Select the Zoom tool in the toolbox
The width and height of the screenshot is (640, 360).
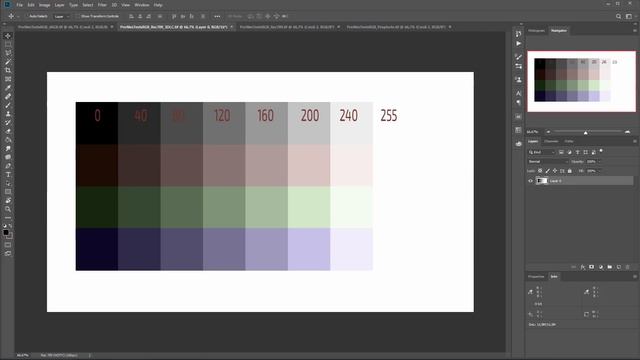pos(8,209)
